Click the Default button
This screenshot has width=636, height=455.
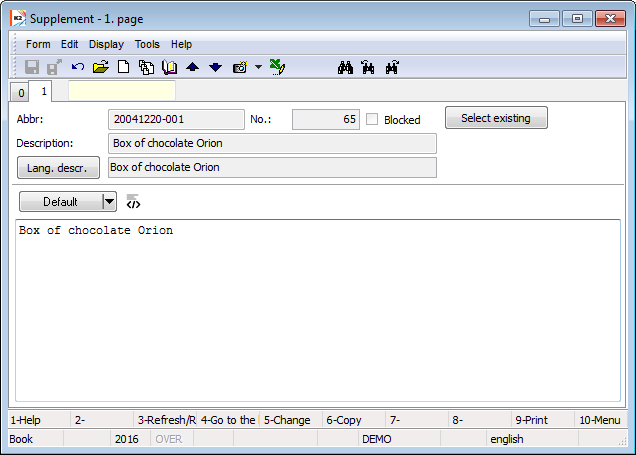coord(60,202)
